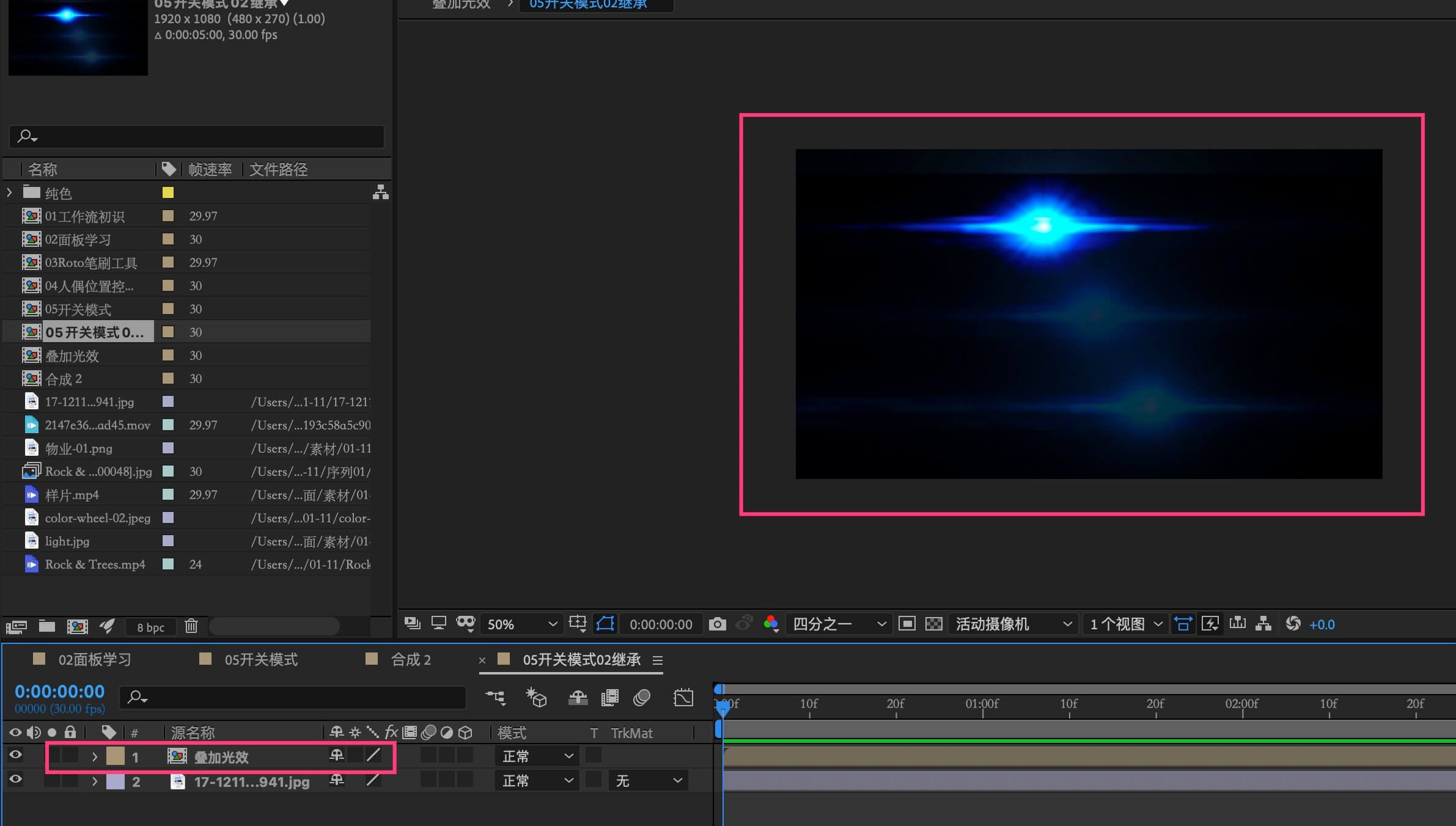Click the camera snapshot icon in viewer

point(717,624)
